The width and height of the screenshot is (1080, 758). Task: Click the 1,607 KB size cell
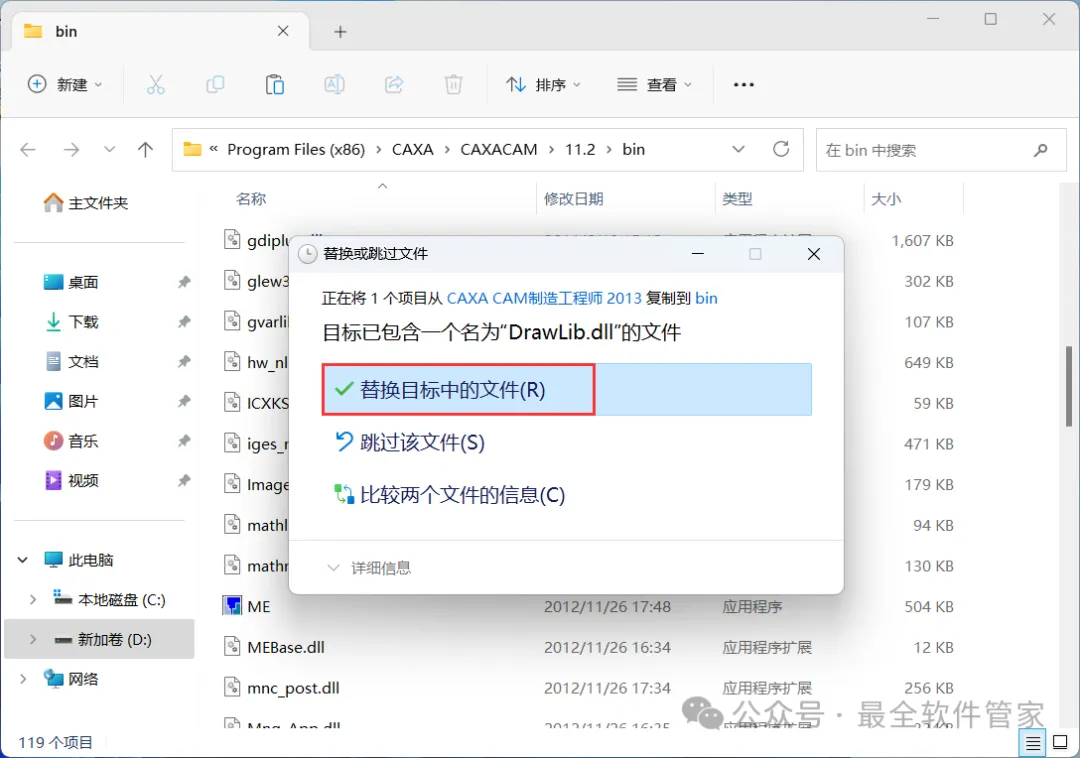[922, 241]
